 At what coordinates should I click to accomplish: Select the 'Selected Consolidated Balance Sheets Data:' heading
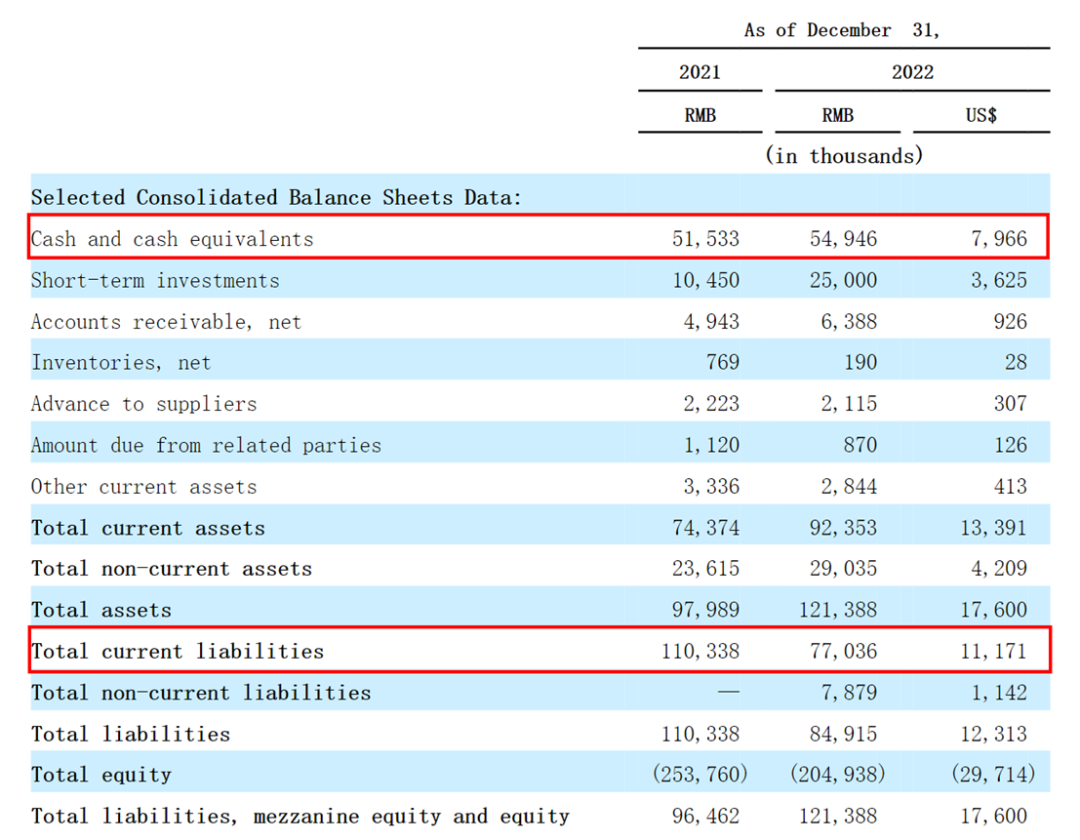(x=276, y=197)
